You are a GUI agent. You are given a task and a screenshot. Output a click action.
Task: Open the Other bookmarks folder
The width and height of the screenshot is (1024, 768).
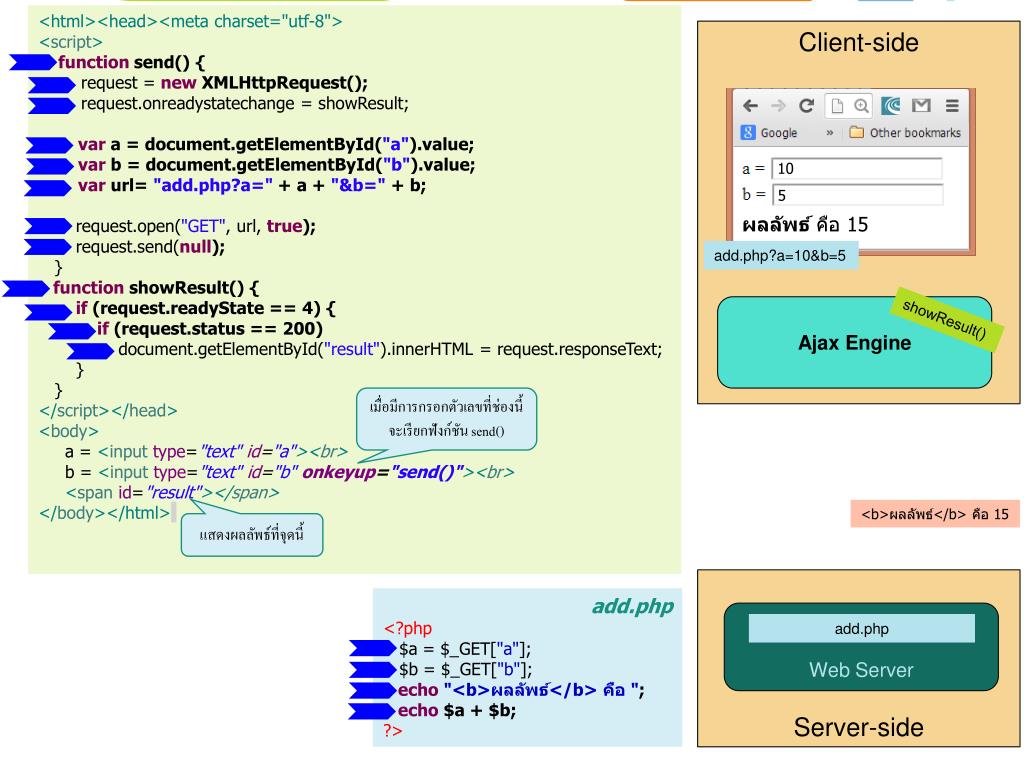pos(905,133)
